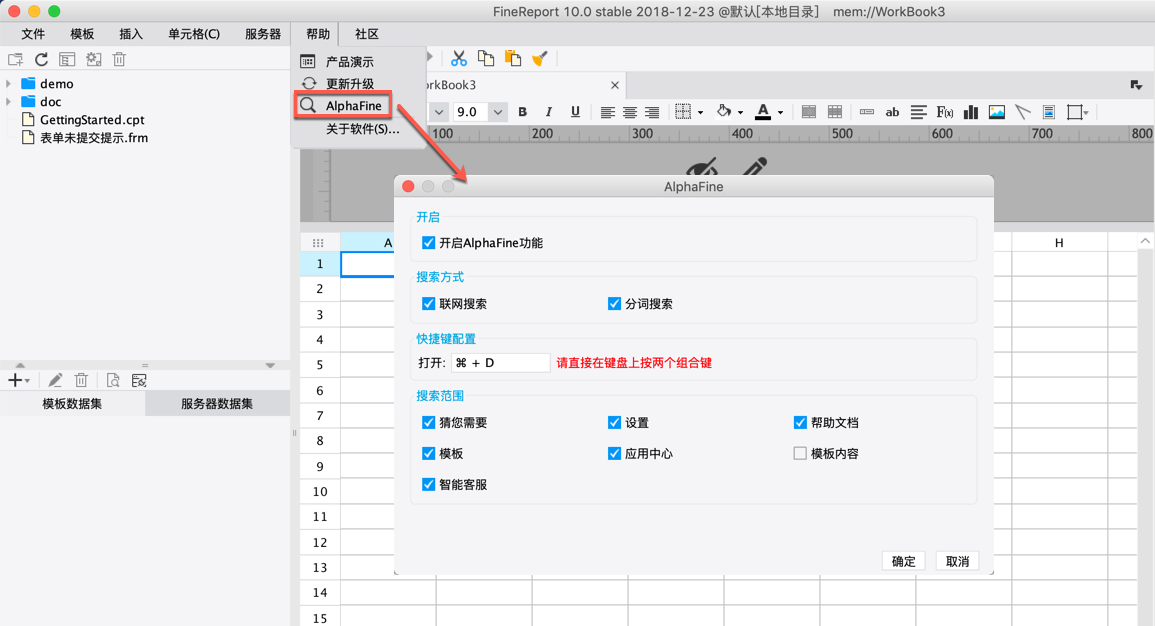This screenshot has height=626, width=1155.
Task: Toggle the 猜您需要 checkbox
Action: [428, 422]
